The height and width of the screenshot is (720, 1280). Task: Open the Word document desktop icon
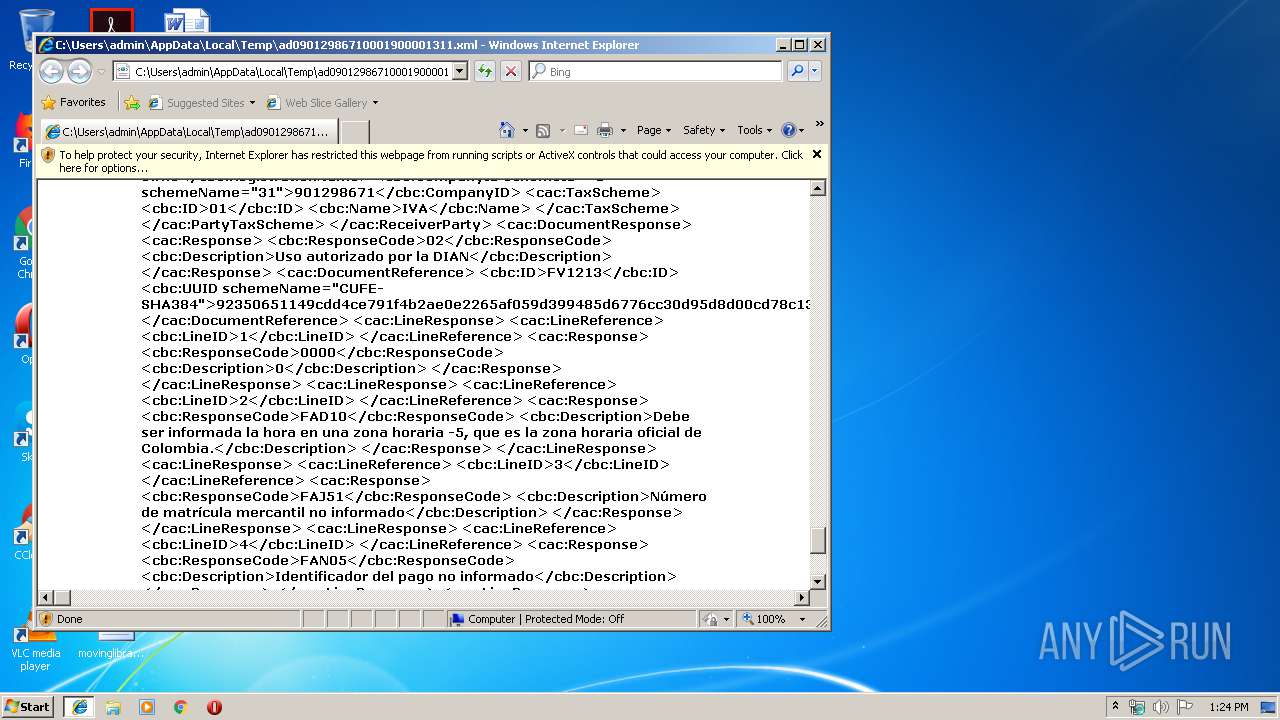click(x=187, y=21)
